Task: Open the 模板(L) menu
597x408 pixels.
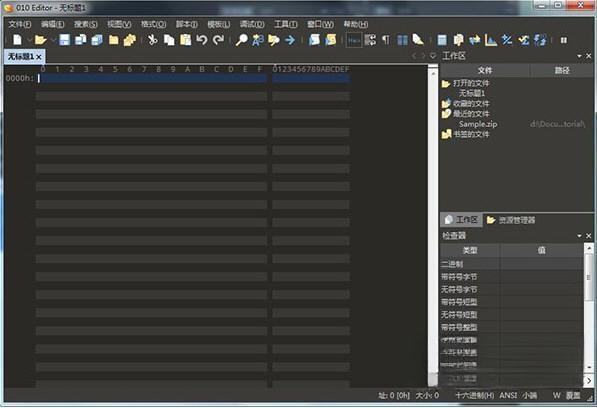Action: (219, 24)
